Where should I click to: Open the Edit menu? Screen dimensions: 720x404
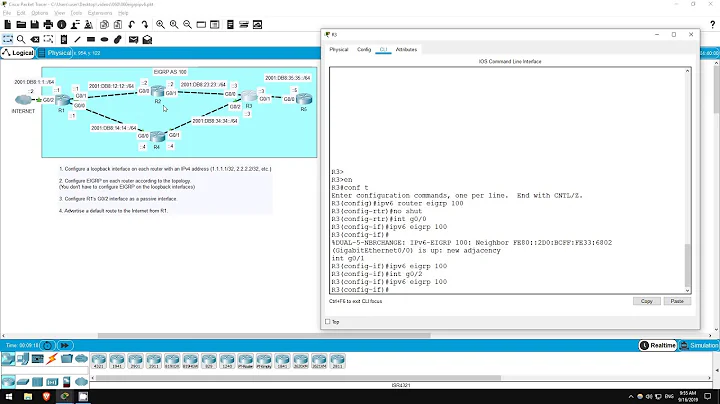[21, 13]
